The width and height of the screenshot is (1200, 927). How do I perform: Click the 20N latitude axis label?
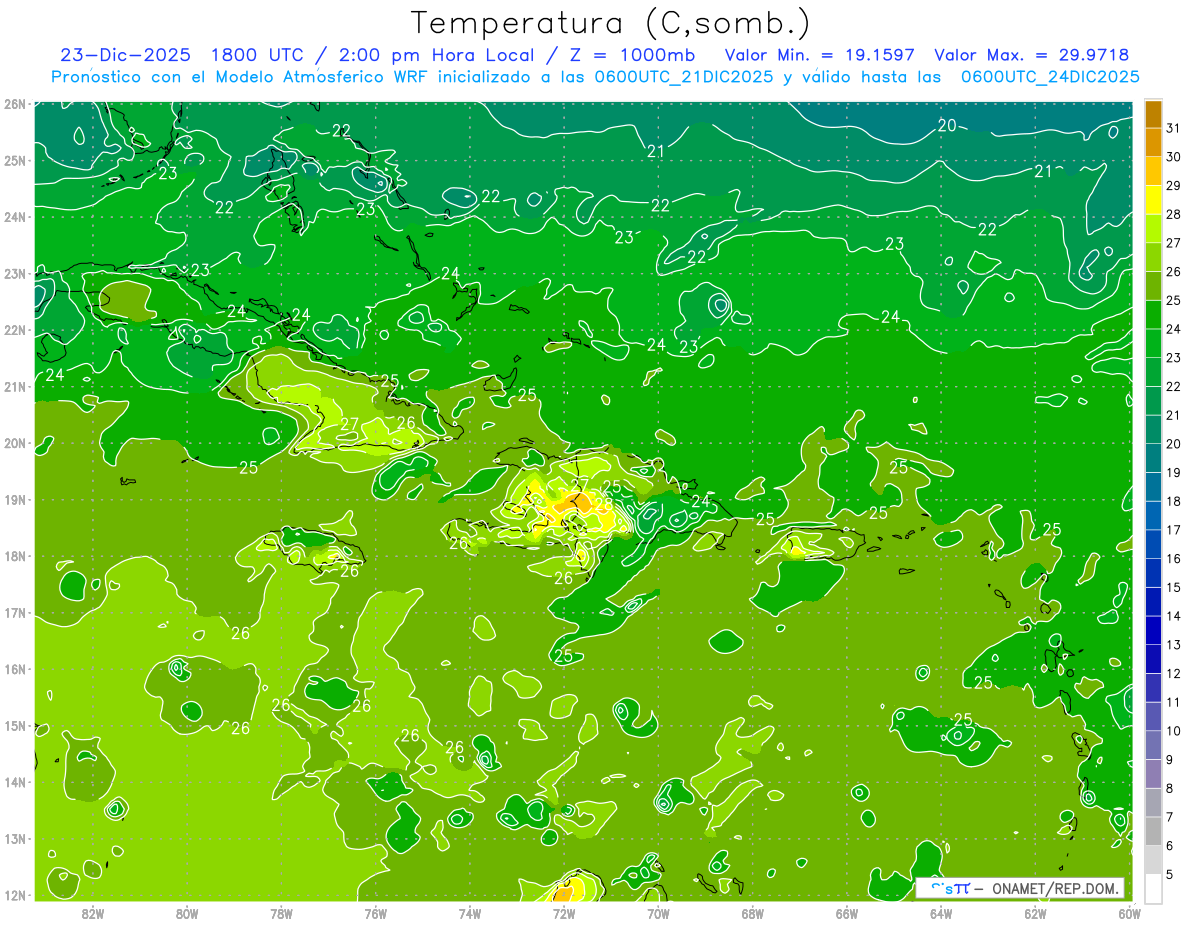(15, 442)
